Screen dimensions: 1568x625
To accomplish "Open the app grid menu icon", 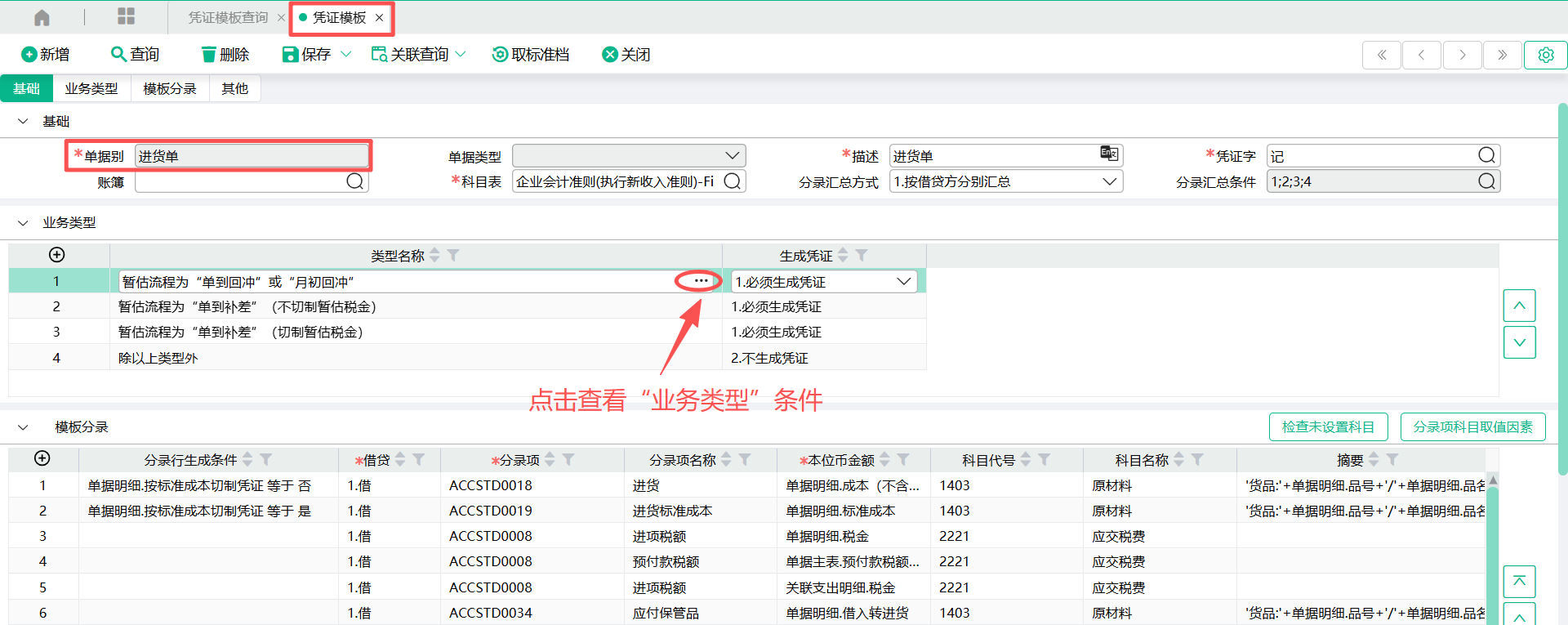I will pyautogui.click(x=126, y=17).
